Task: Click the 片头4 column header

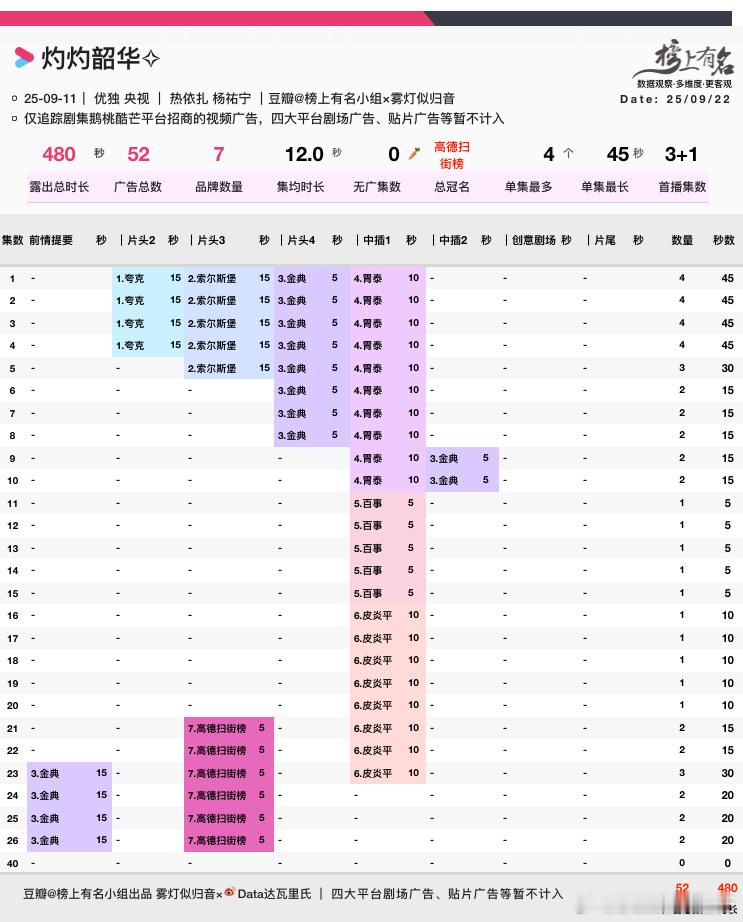Action: [x=301, y=240]
